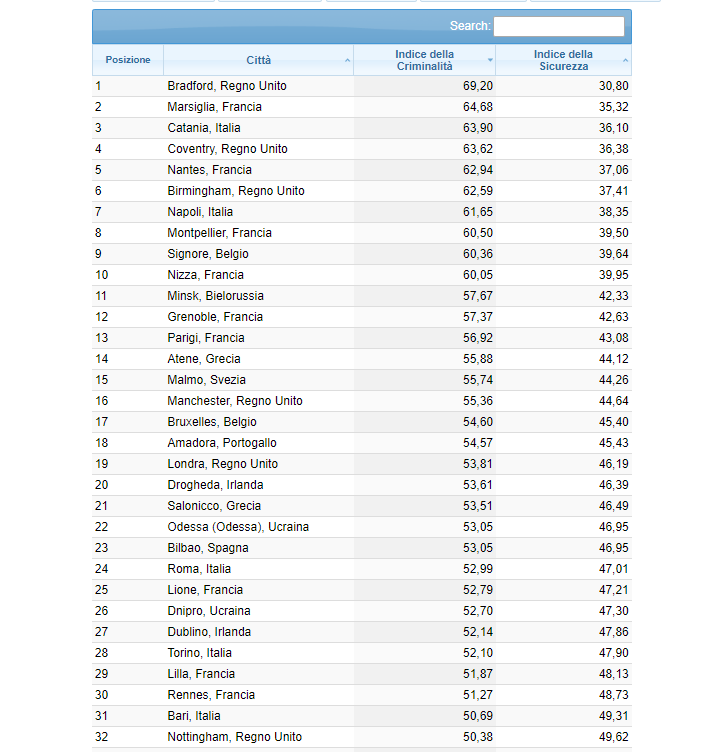Click the Search input field
This screenshot has height=752, width=713.
(x=558, y=26)
